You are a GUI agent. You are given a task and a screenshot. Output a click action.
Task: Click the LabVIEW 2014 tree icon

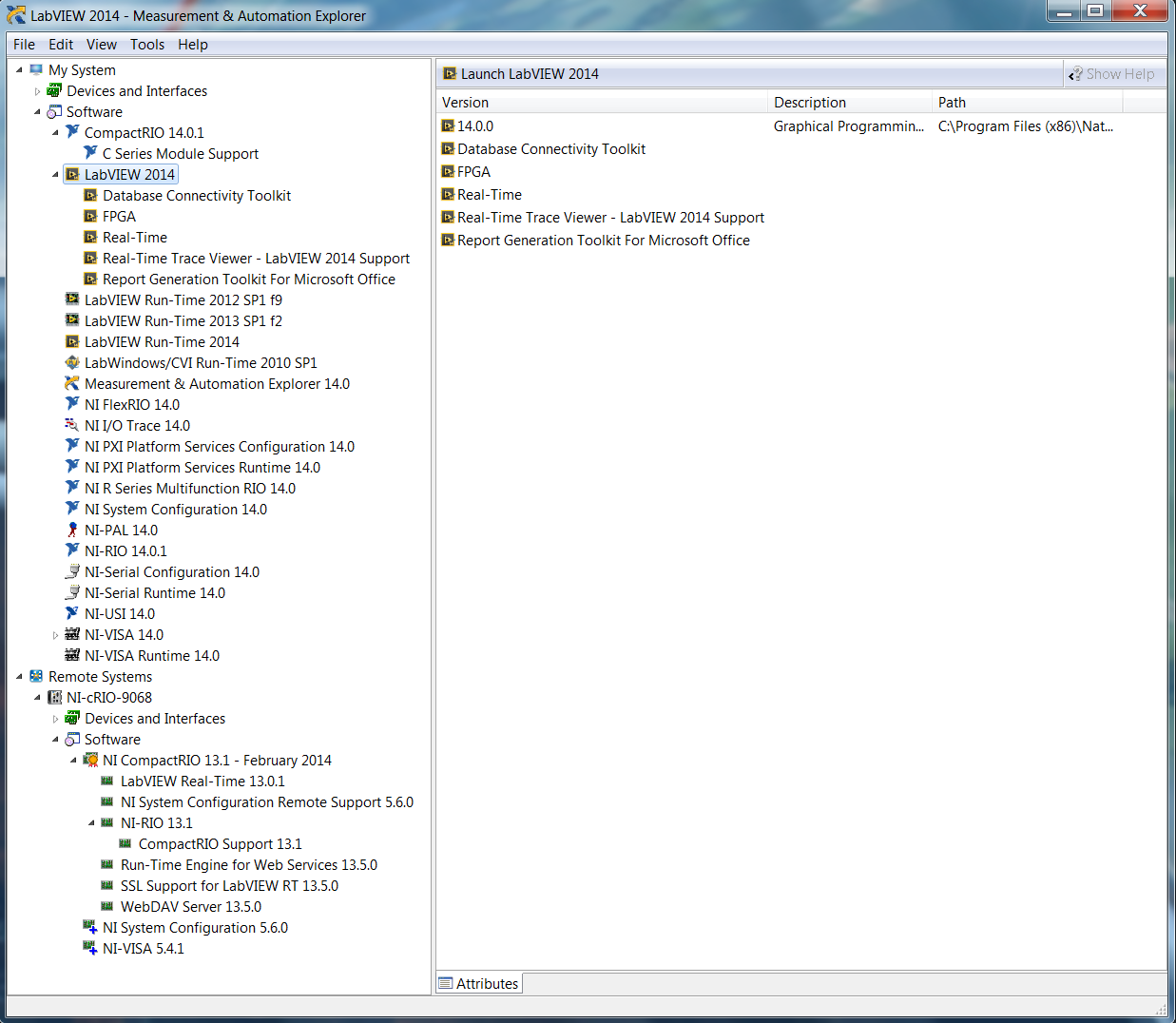pyautogui.click(x=72, y=174)
